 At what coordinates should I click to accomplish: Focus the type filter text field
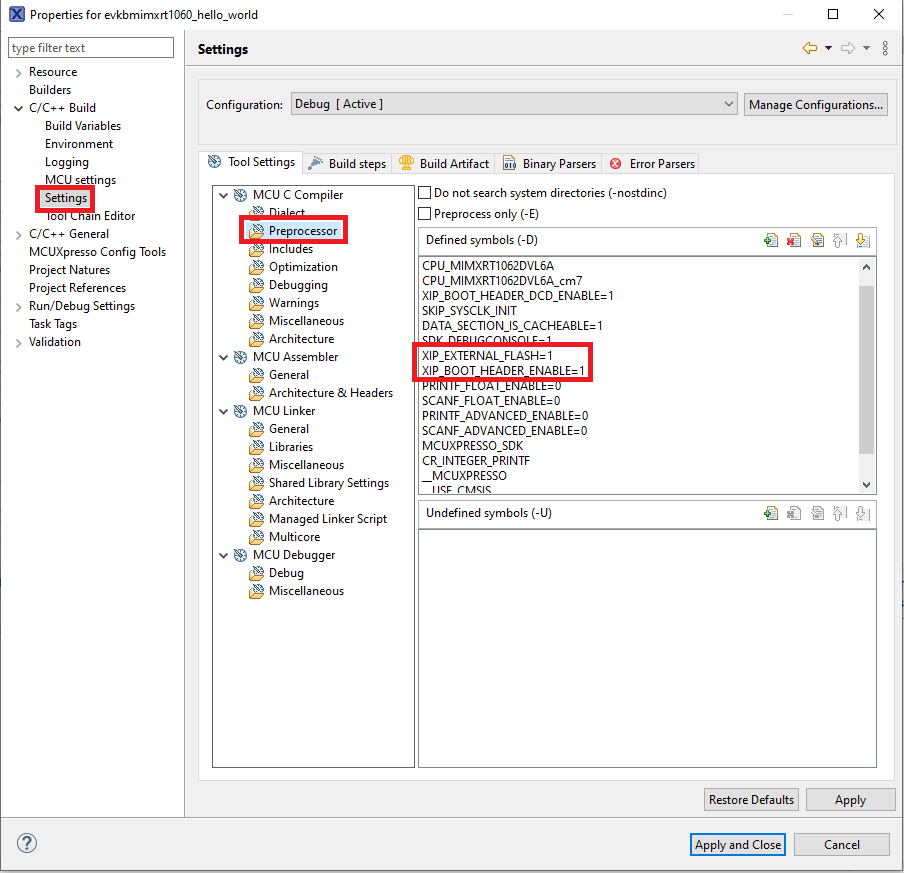91,48
